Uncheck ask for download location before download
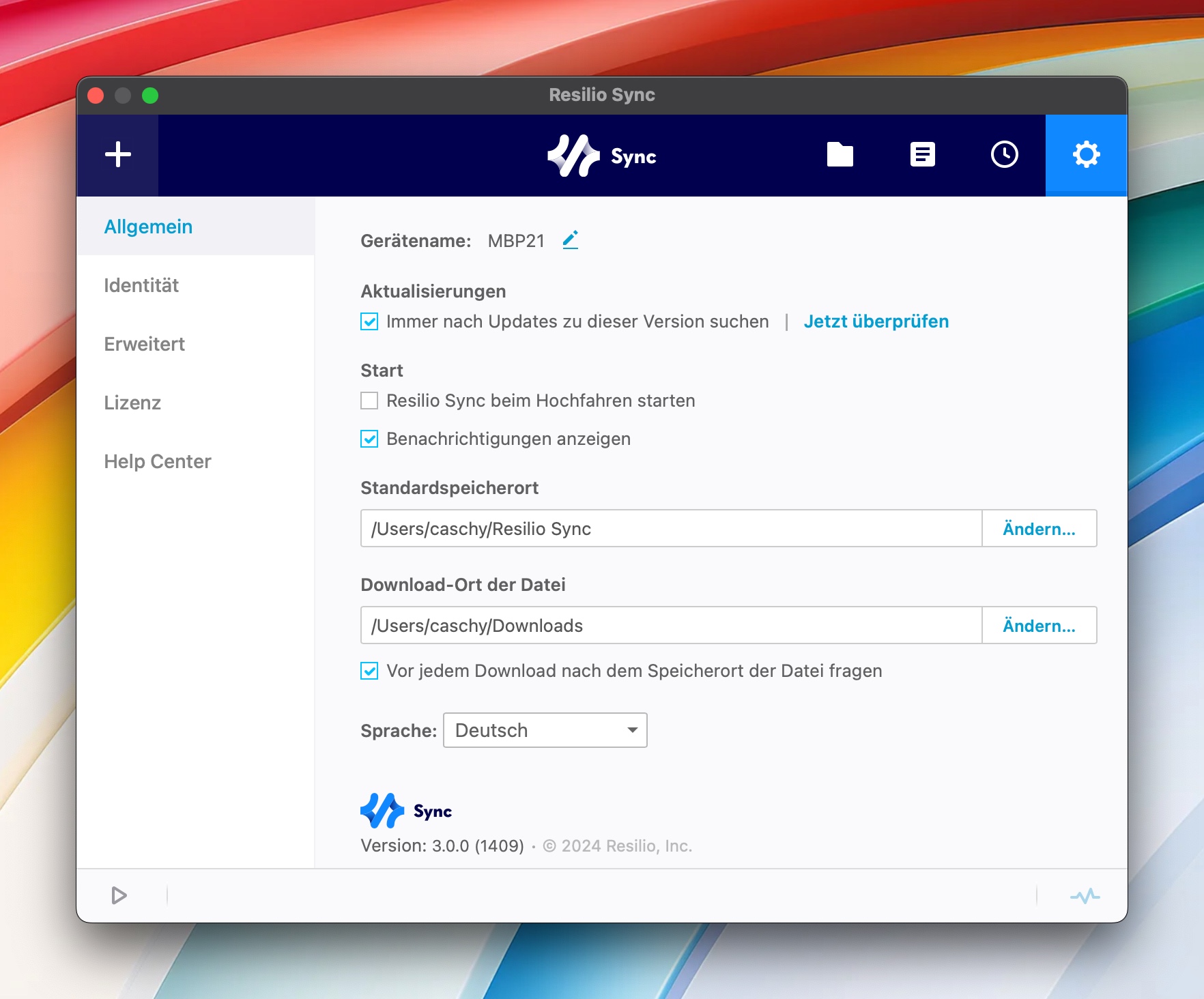Image resolution: width=1204 pixels, height=999 pixels. click(369, 671)
